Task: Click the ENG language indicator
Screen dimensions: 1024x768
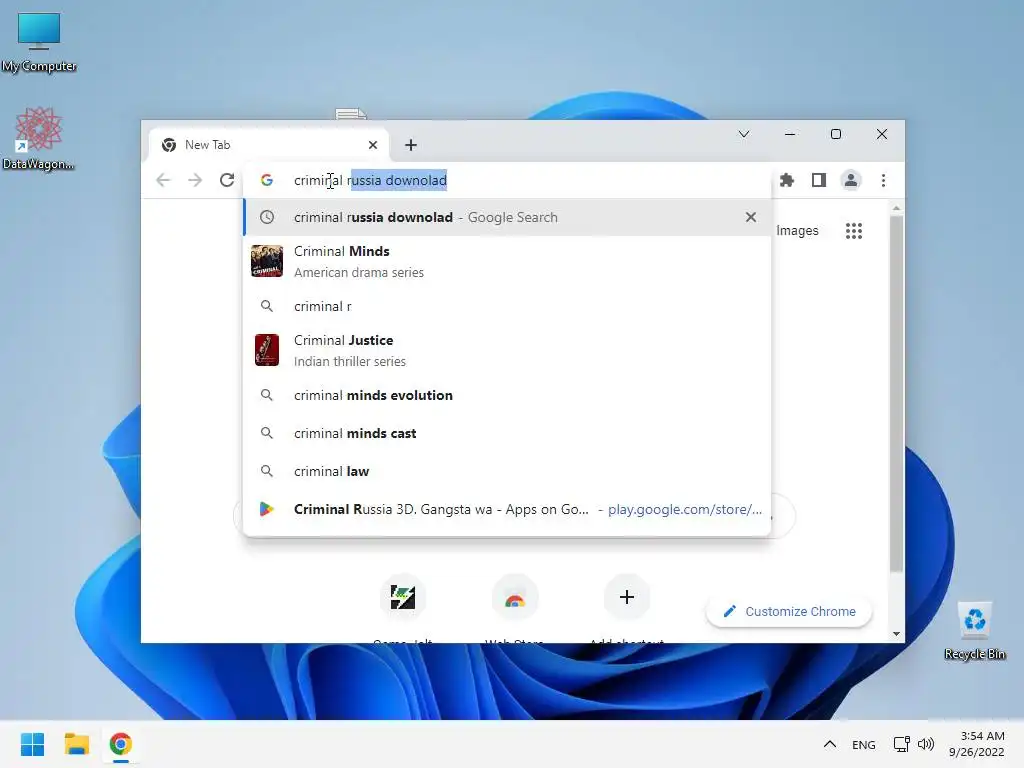Action: (863, 744)
